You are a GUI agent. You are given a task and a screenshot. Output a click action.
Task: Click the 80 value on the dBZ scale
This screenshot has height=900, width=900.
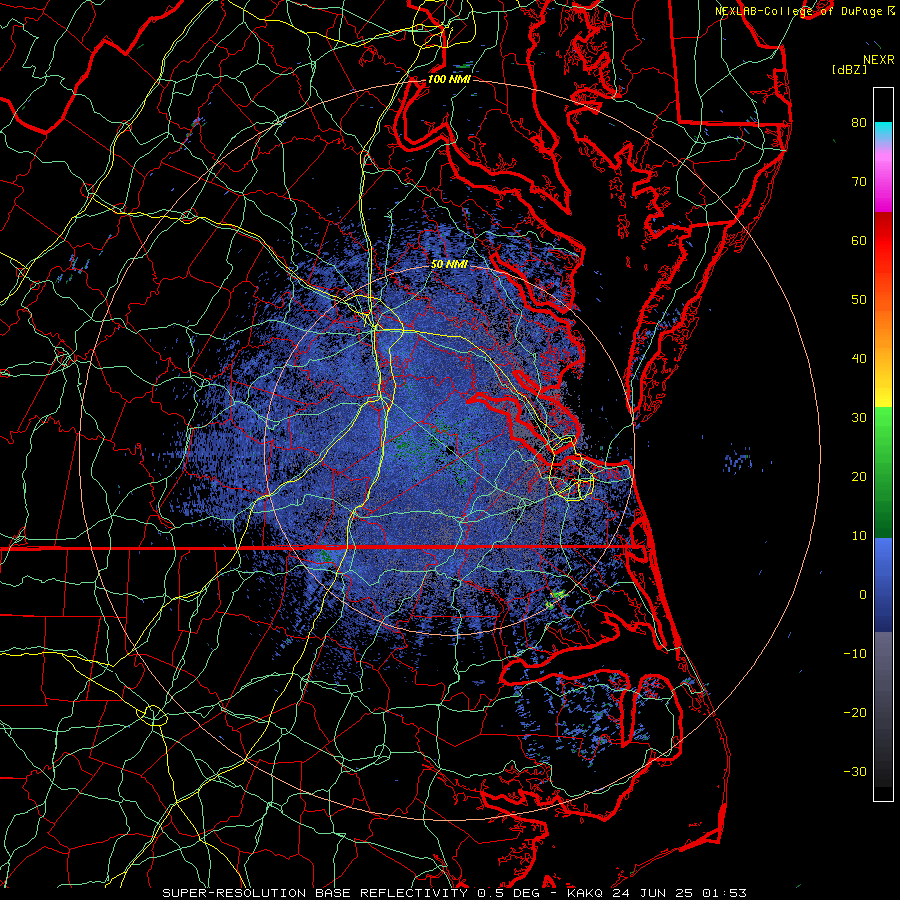[x=859, y=122]
